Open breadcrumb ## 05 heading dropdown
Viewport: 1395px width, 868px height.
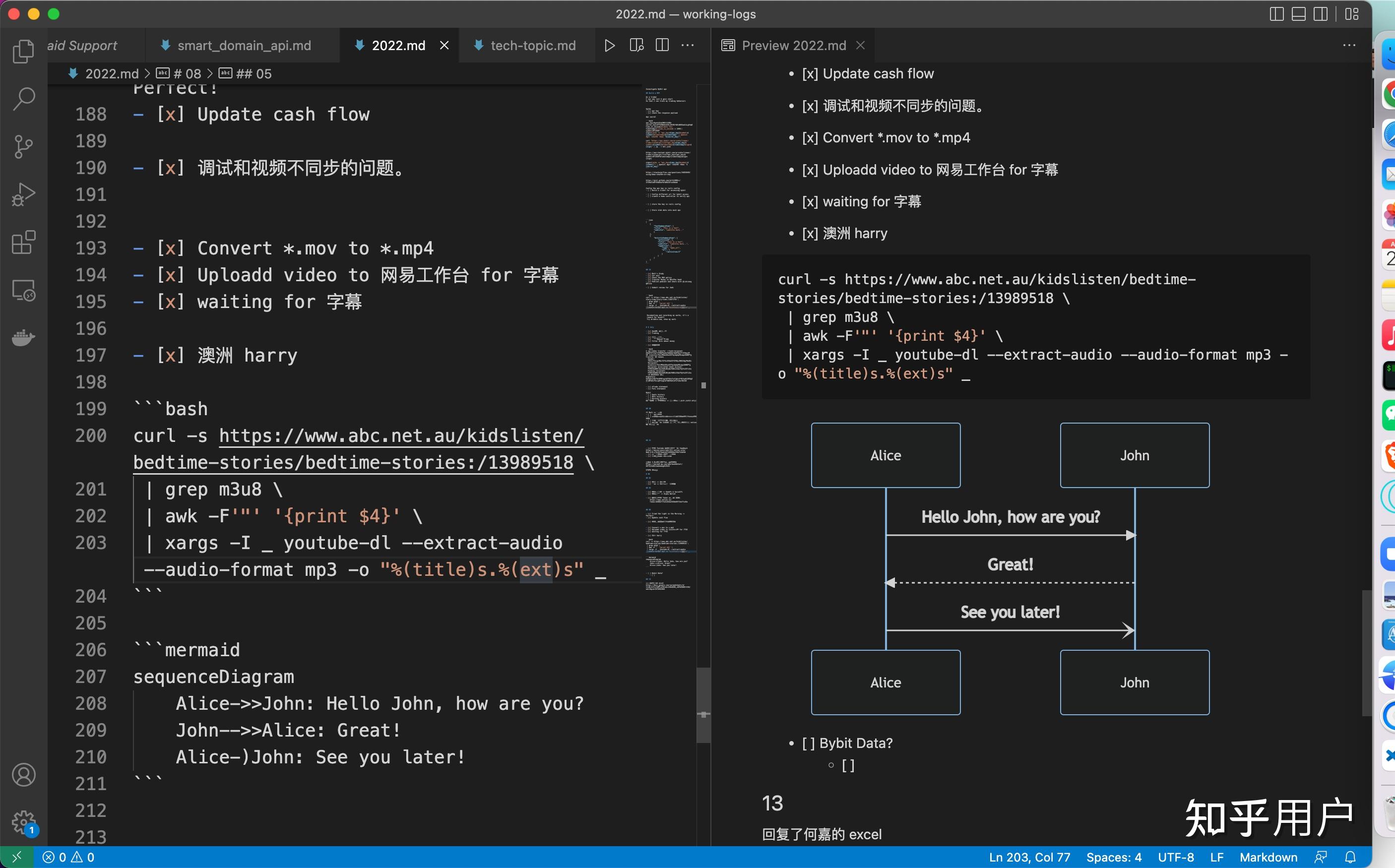245,73
